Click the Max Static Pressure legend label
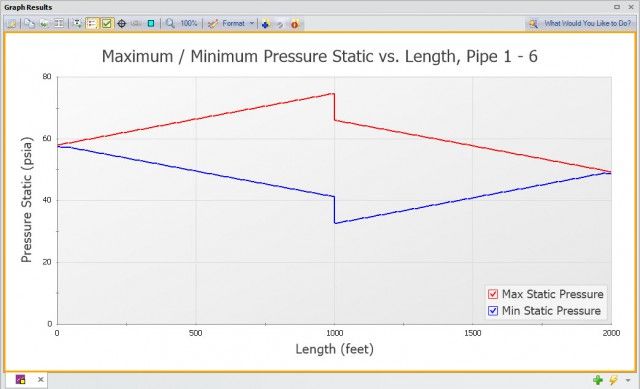Screen dimensions: 640x389 pyautogui.click(x=553, y=294)
